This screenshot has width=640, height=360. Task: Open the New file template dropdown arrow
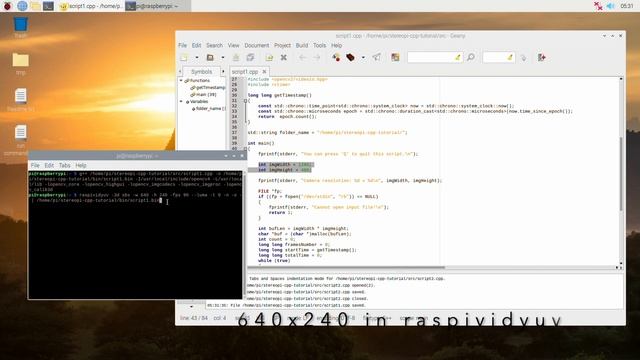196,58
